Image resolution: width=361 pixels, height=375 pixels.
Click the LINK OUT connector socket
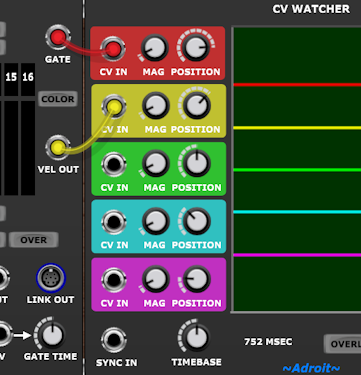click(51, 278)
